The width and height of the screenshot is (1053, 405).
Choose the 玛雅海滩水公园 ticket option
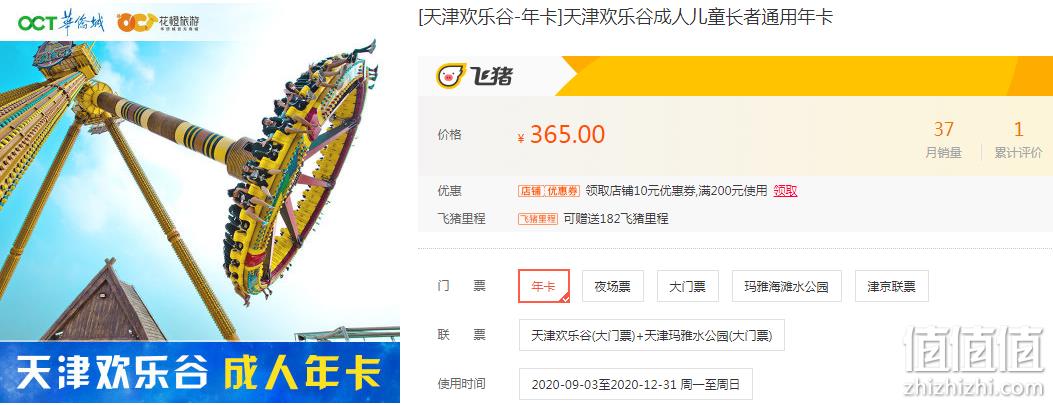786,286
